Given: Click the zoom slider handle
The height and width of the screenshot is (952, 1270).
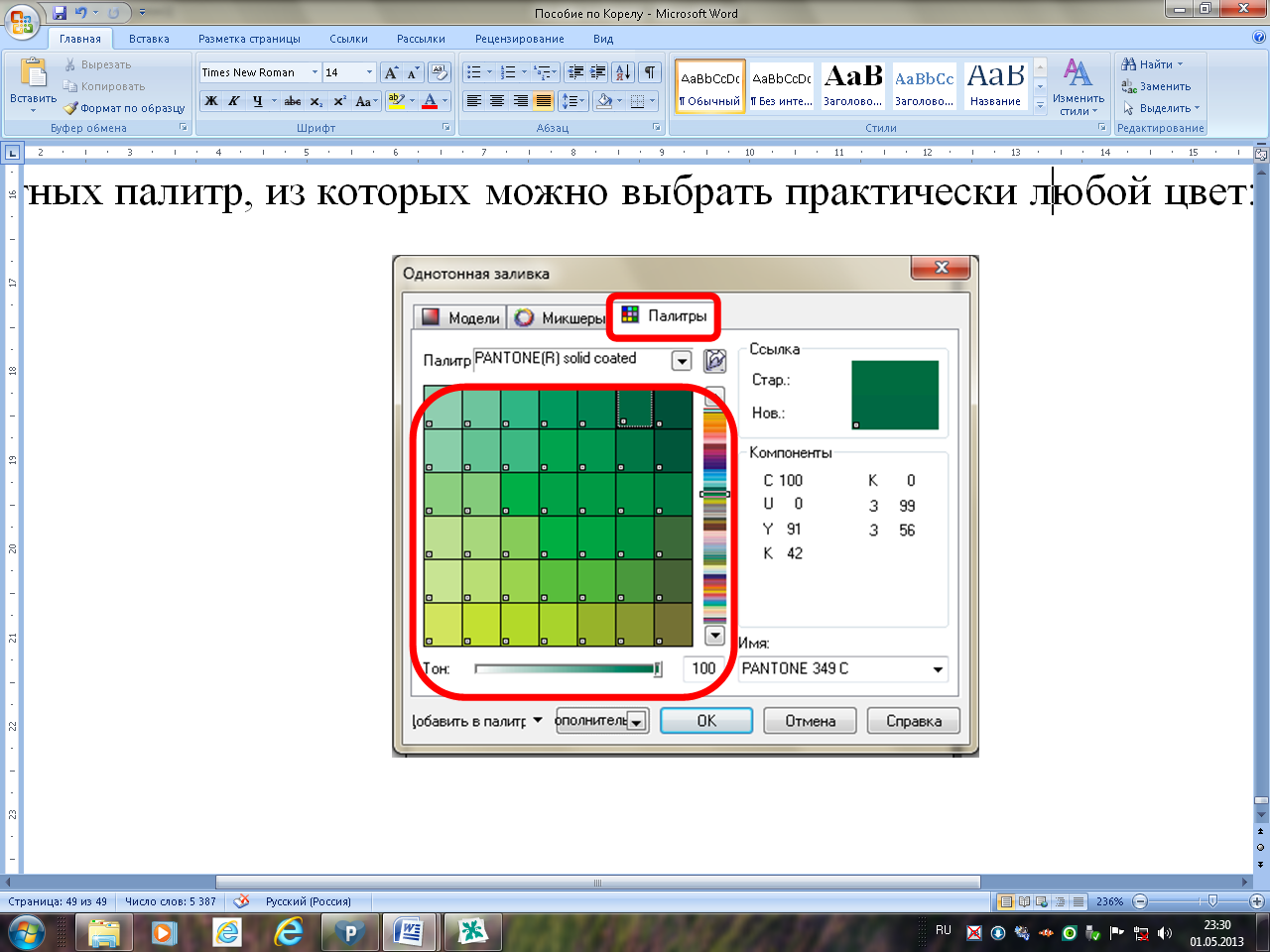Looking at the screenshot, I should pos(1212,901).
